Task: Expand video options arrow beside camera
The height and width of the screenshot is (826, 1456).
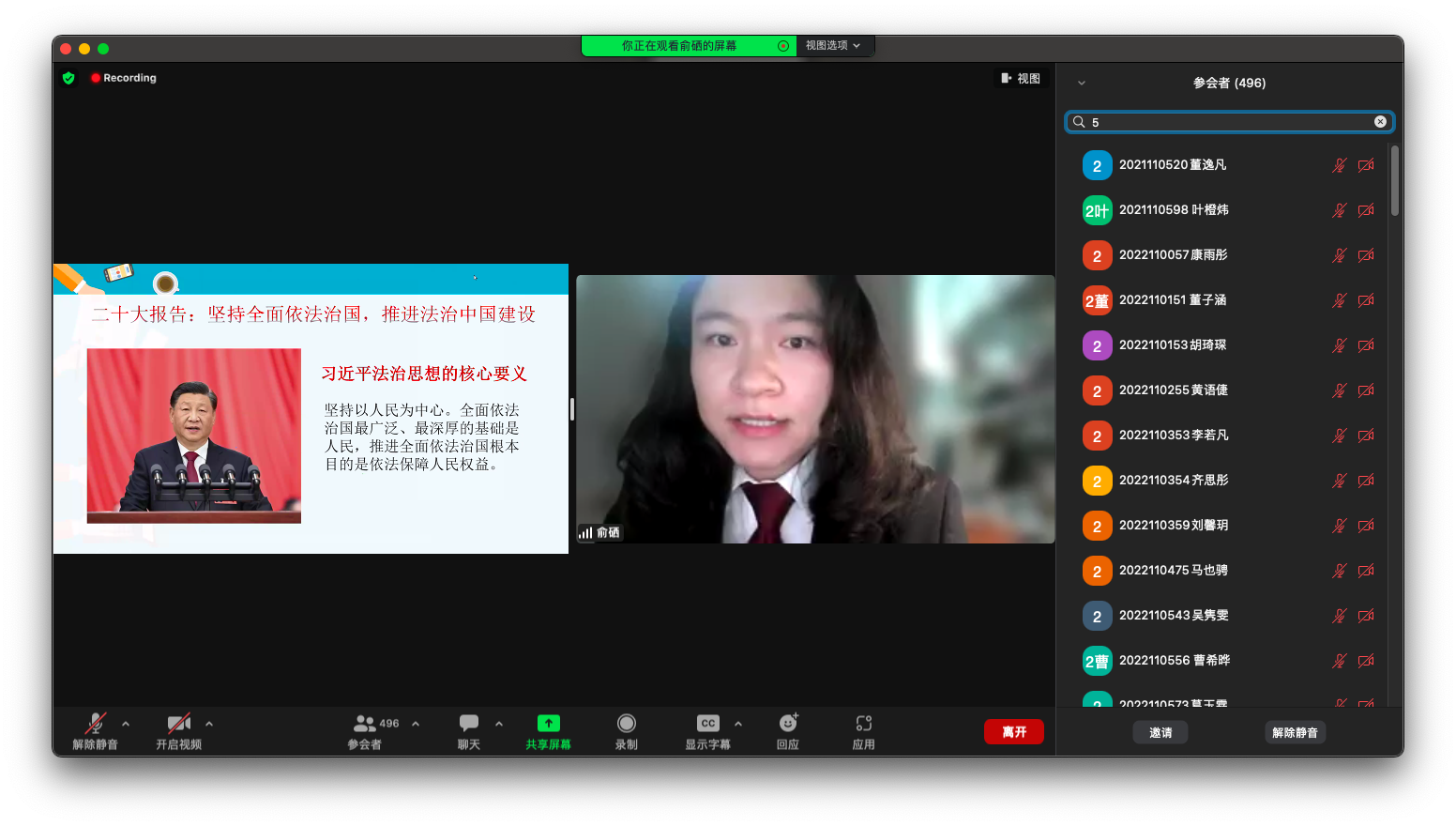Action: pyautogui.click(x=209, y=724)
